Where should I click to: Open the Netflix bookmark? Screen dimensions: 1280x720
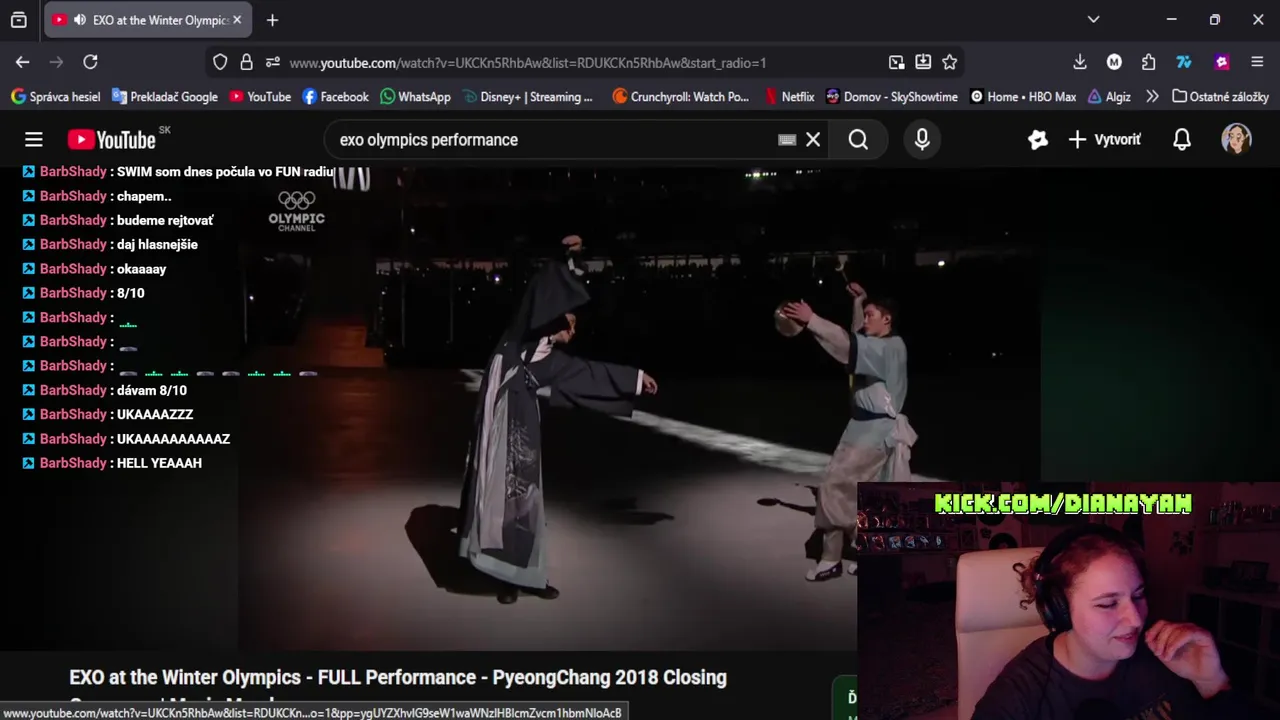coord(788,97)
